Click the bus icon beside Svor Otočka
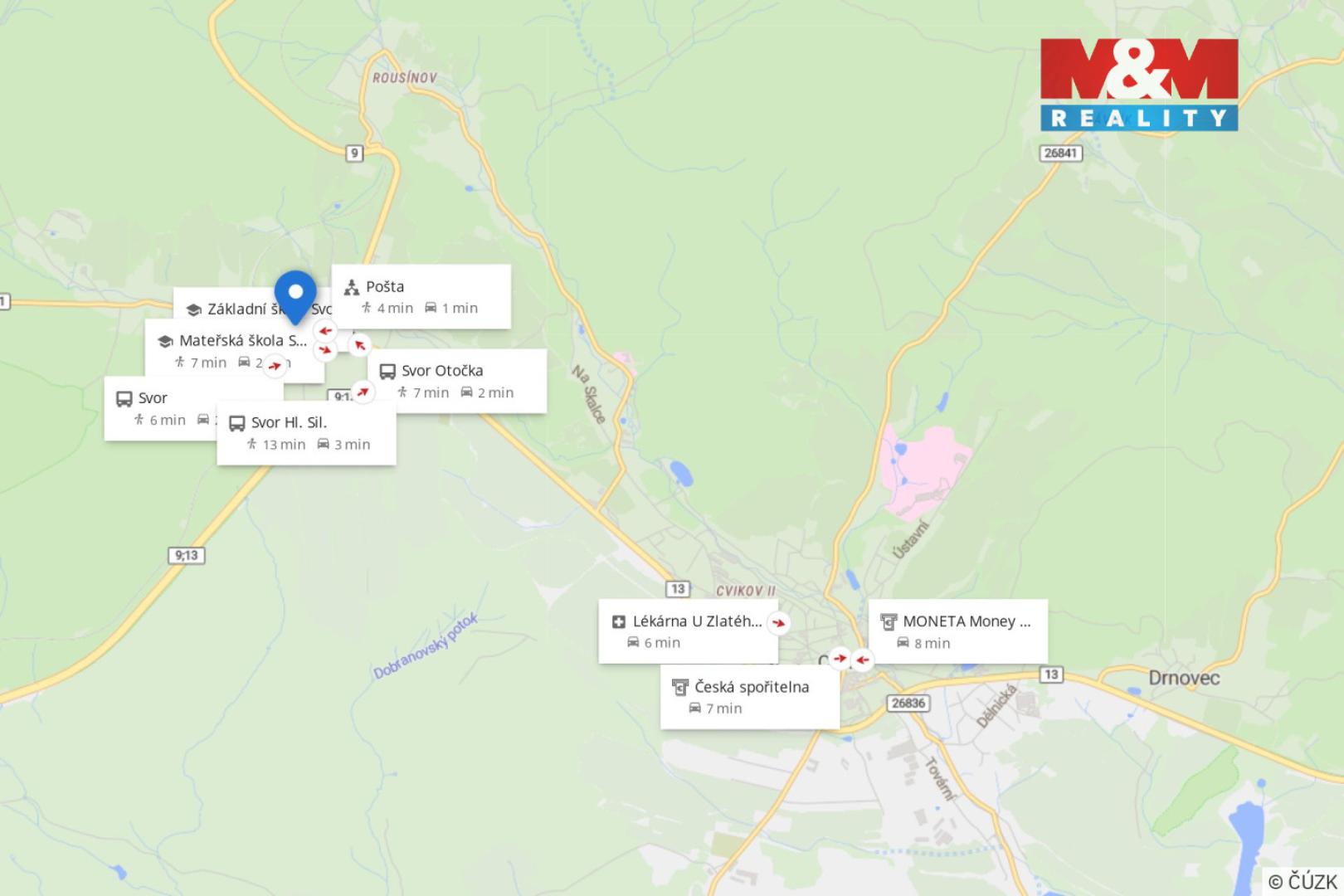1344x896 pixels. (387, 372)
